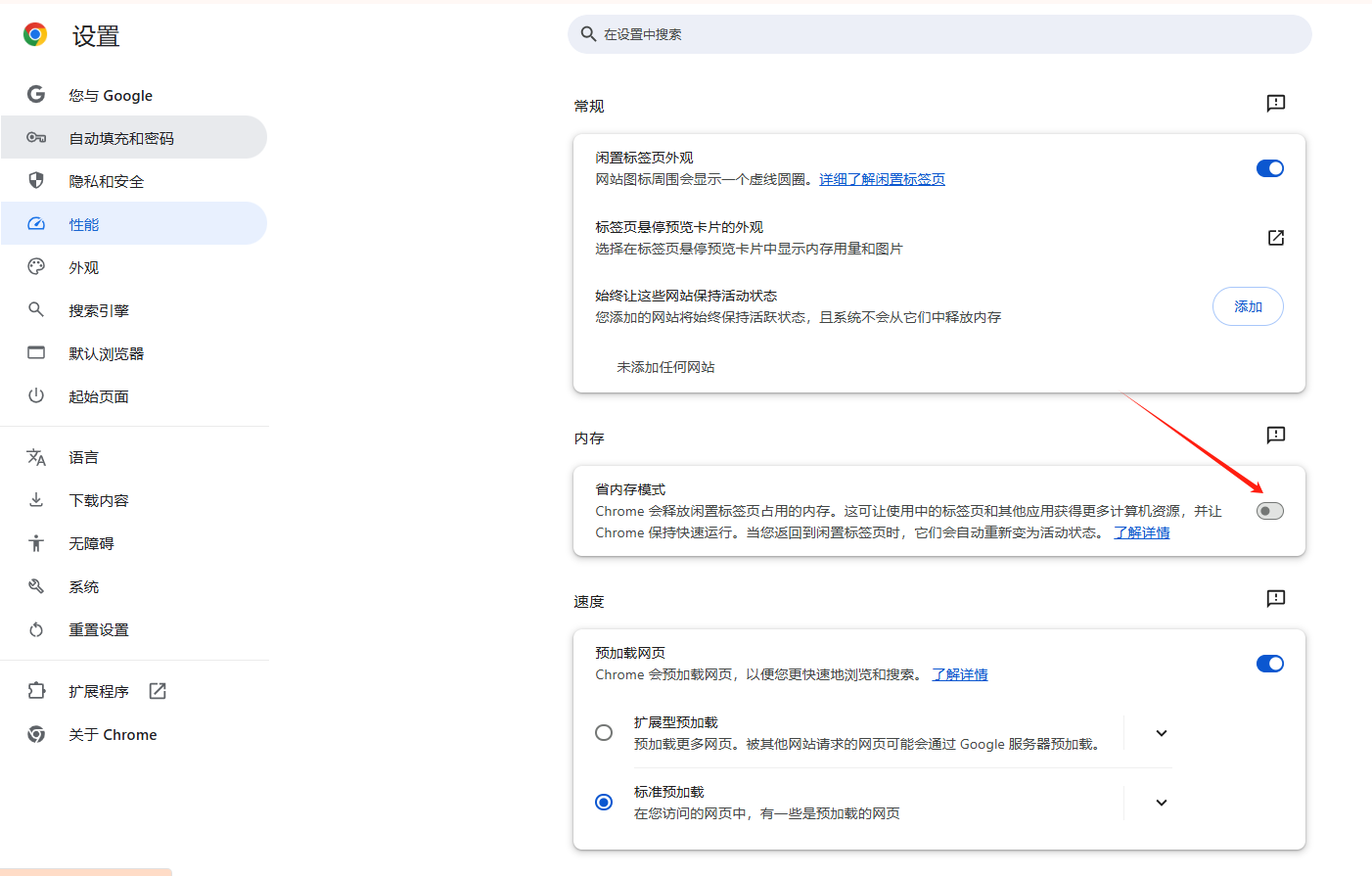Open 了解详情 link under 省内存模式
Viewport: 1372px width, 876px height.
1141,532
